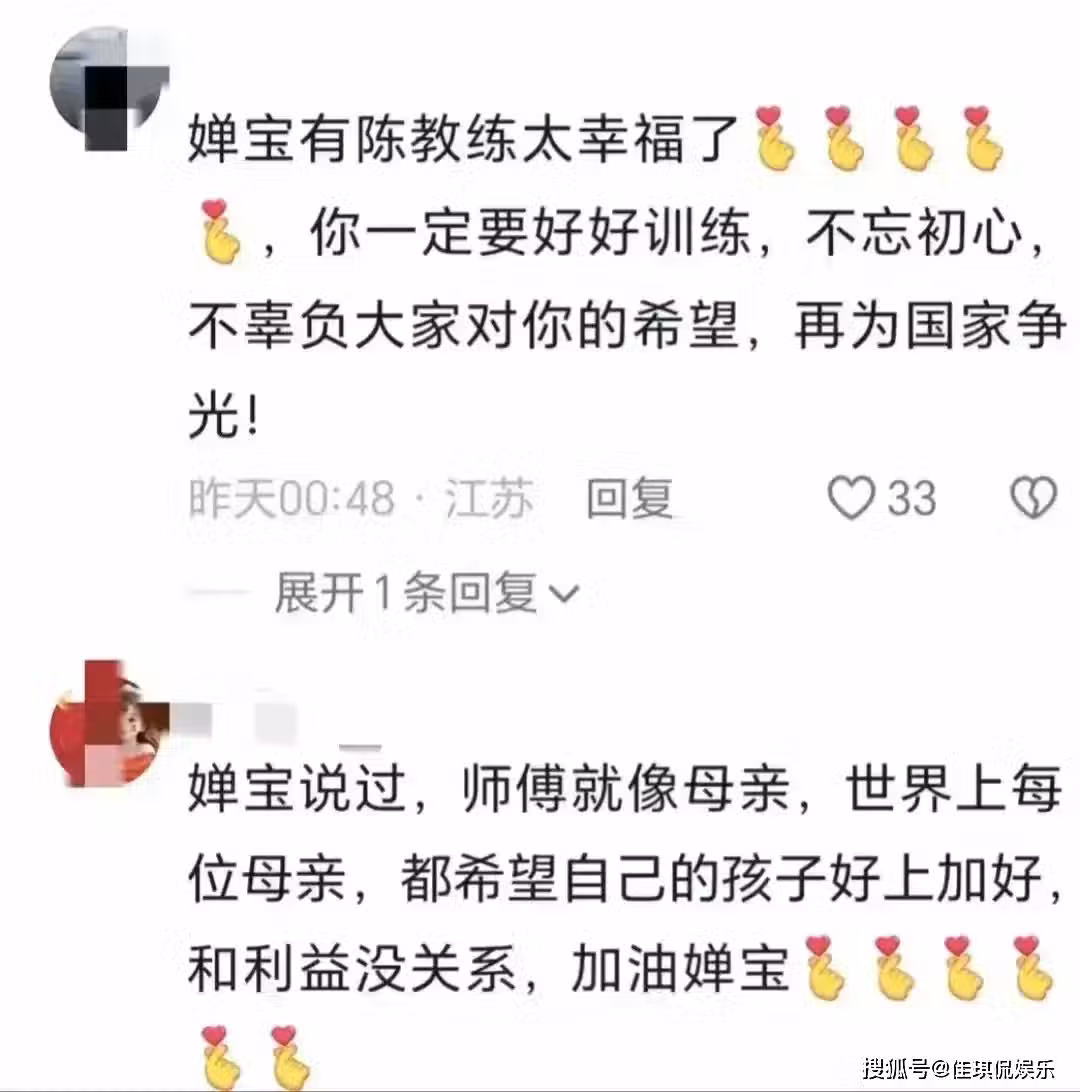Click the chevron arrow beside 展开1条回复
1080x1092 pixels.
[x=564, y=594]
